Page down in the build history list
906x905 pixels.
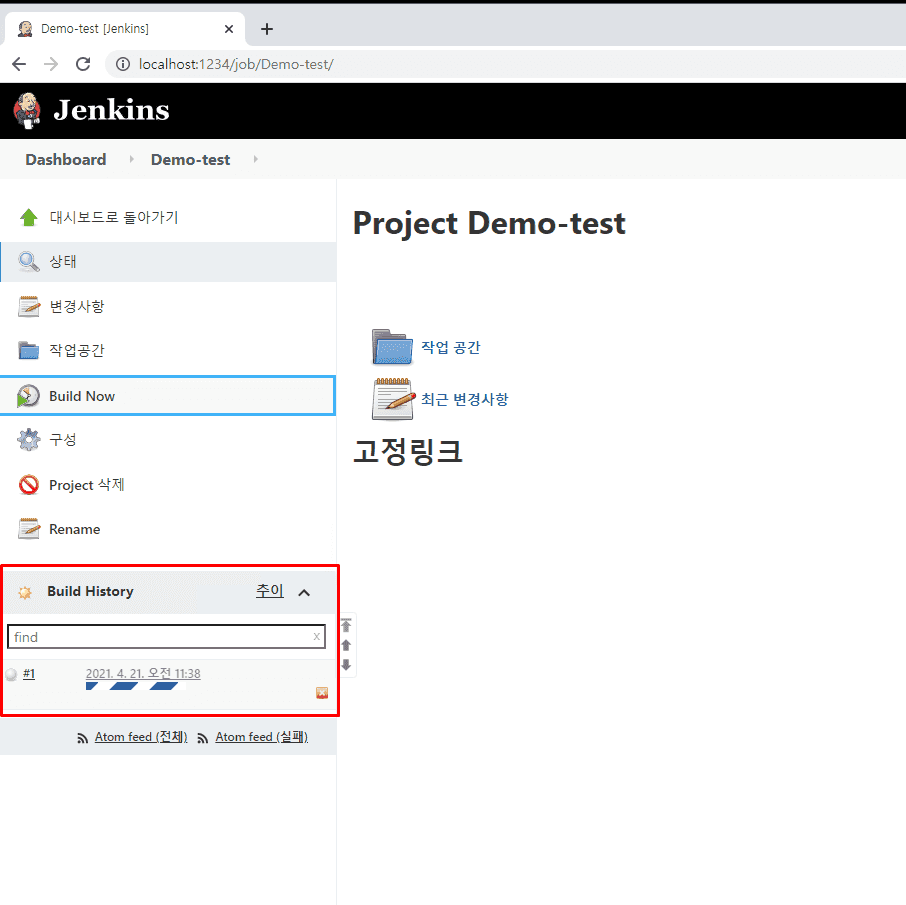pos(346,665)
